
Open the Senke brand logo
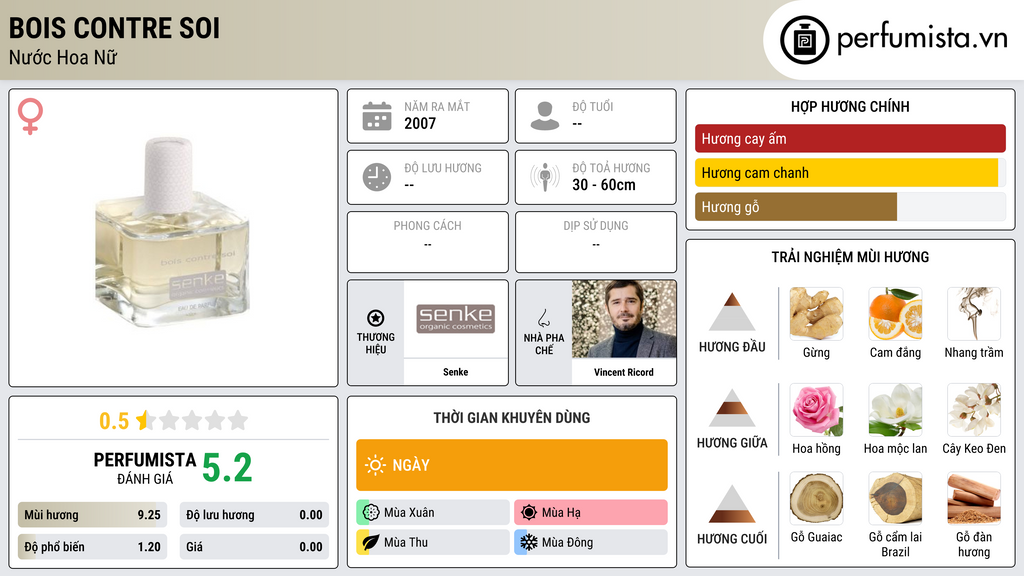(455, 319)
